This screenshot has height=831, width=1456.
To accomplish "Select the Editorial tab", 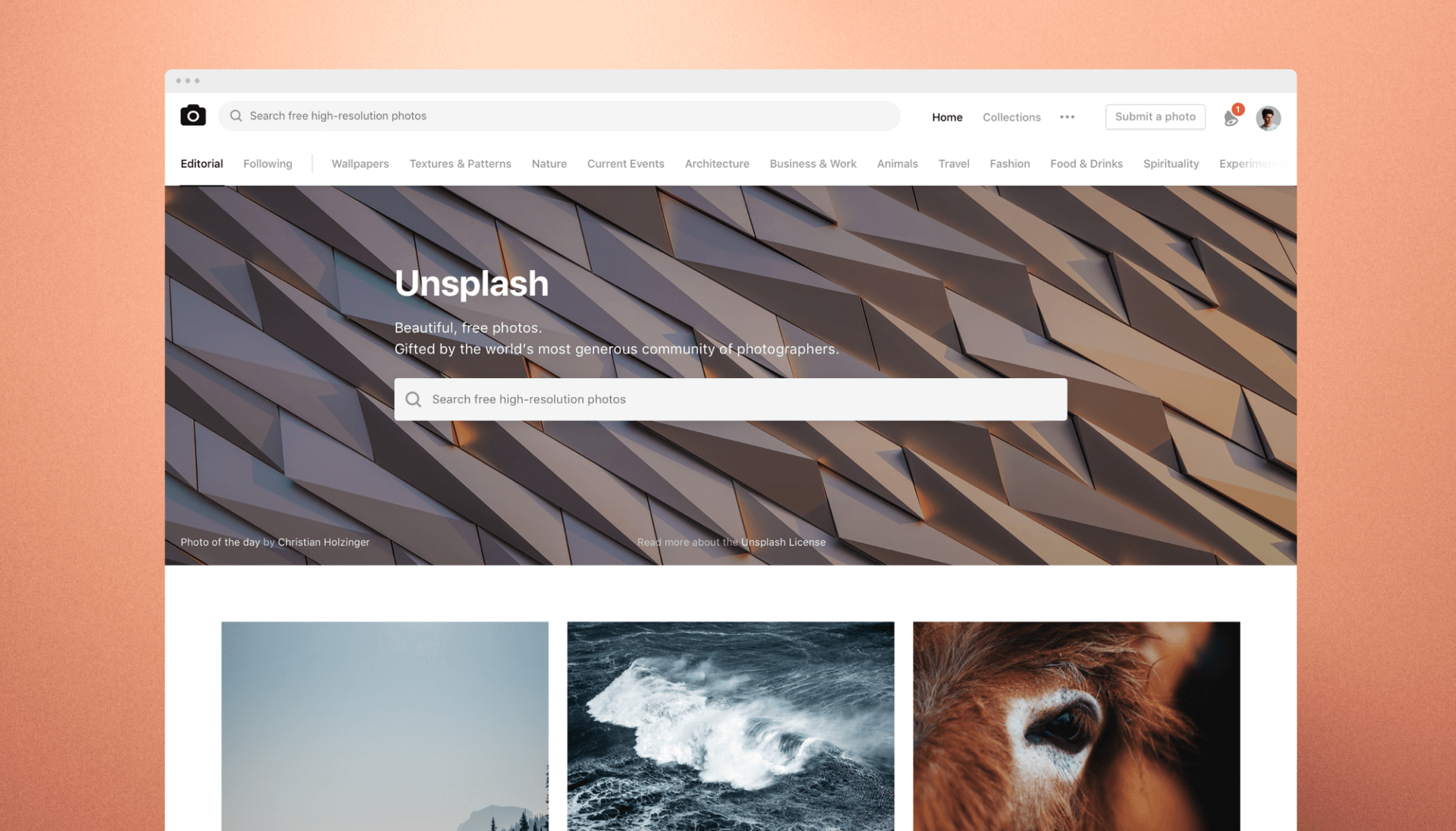I will click(202, 164).
